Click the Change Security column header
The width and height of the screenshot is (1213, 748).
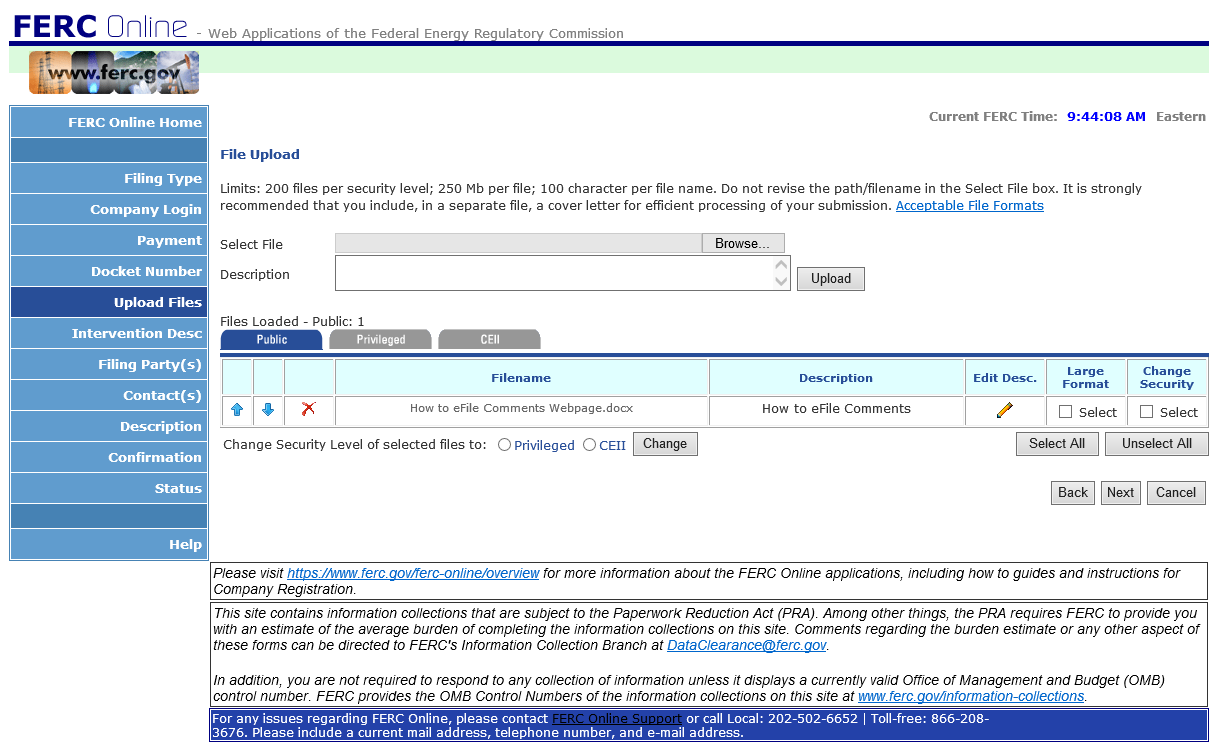coord(1167,378)
